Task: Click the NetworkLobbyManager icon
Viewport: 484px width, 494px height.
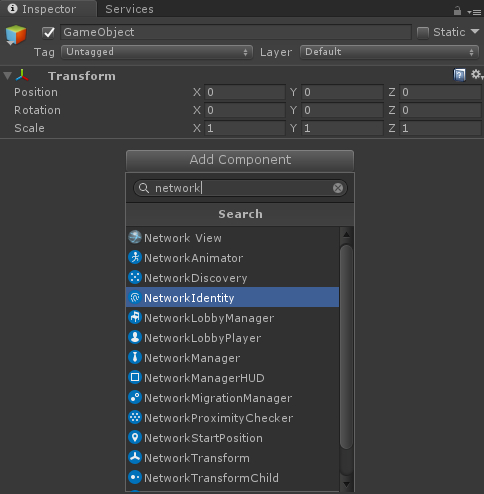Action: pyautogui.click(x=135, y=317)
